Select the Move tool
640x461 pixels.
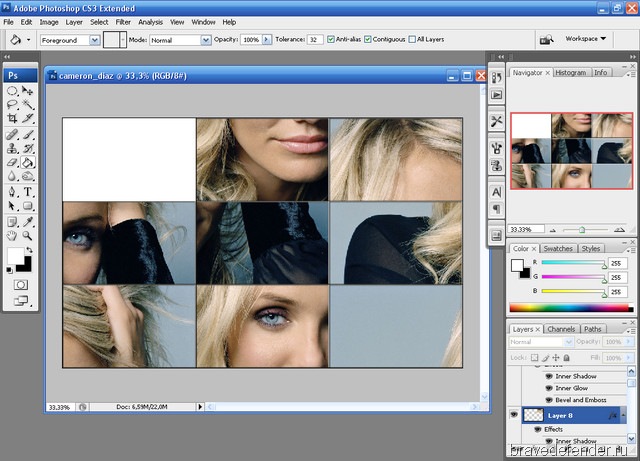(x=27, y=91)
